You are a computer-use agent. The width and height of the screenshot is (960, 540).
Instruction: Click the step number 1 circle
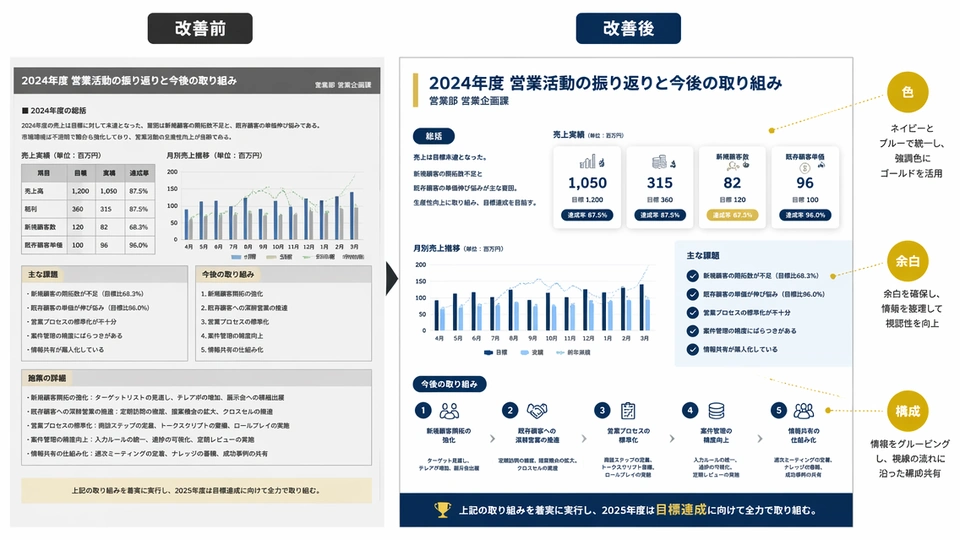tap(423, 410)
